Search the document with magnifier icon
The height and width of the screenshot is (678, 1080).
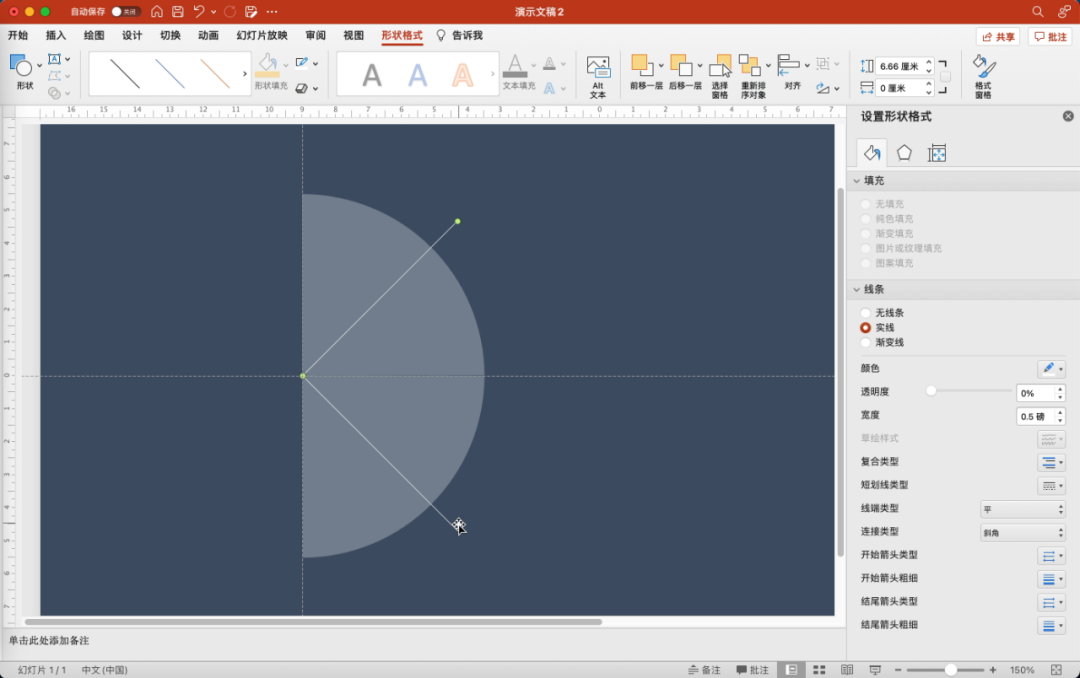click(1037, 12)
